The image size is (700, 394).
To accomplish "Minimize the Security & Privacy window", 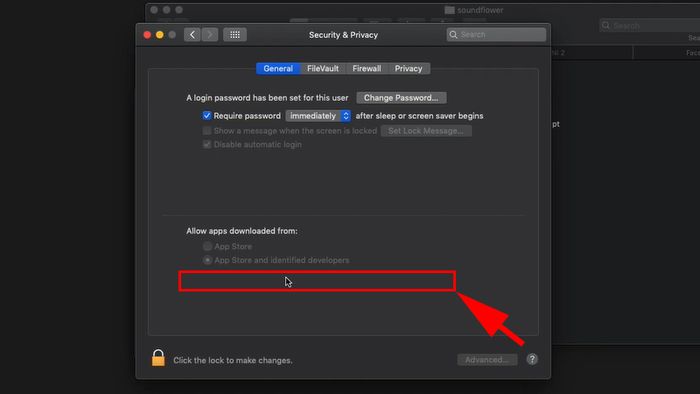I will 159,35.
